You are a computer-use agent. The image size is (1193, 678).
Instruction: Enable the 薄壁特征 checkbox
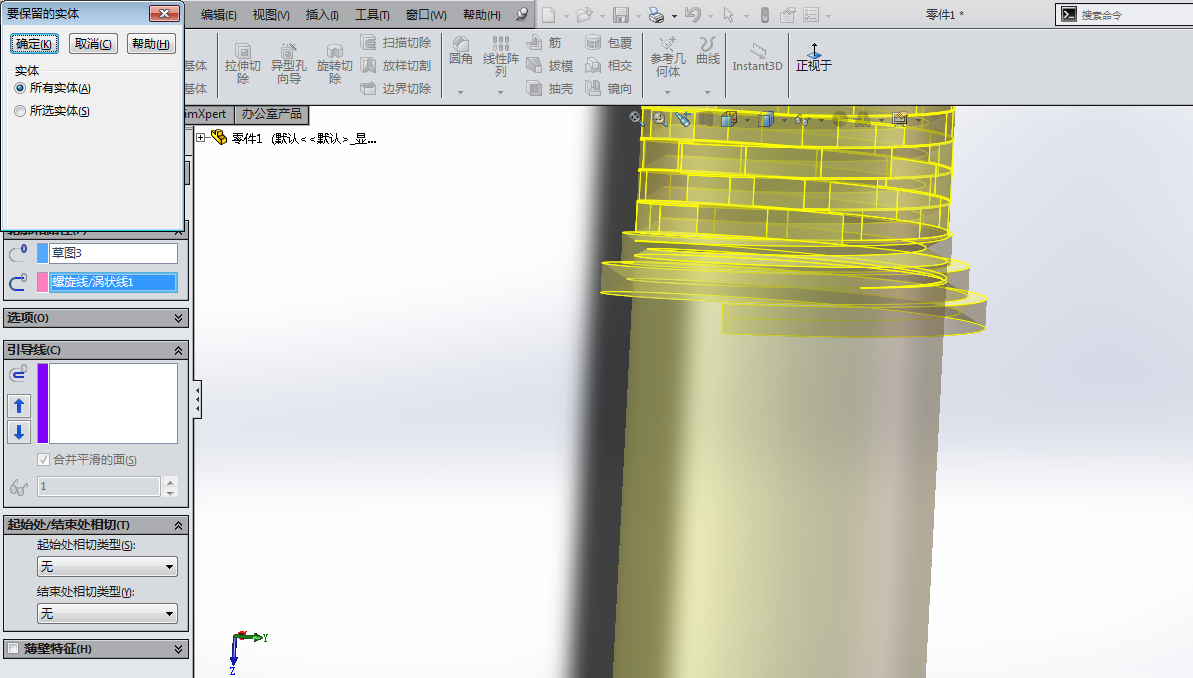13,648
